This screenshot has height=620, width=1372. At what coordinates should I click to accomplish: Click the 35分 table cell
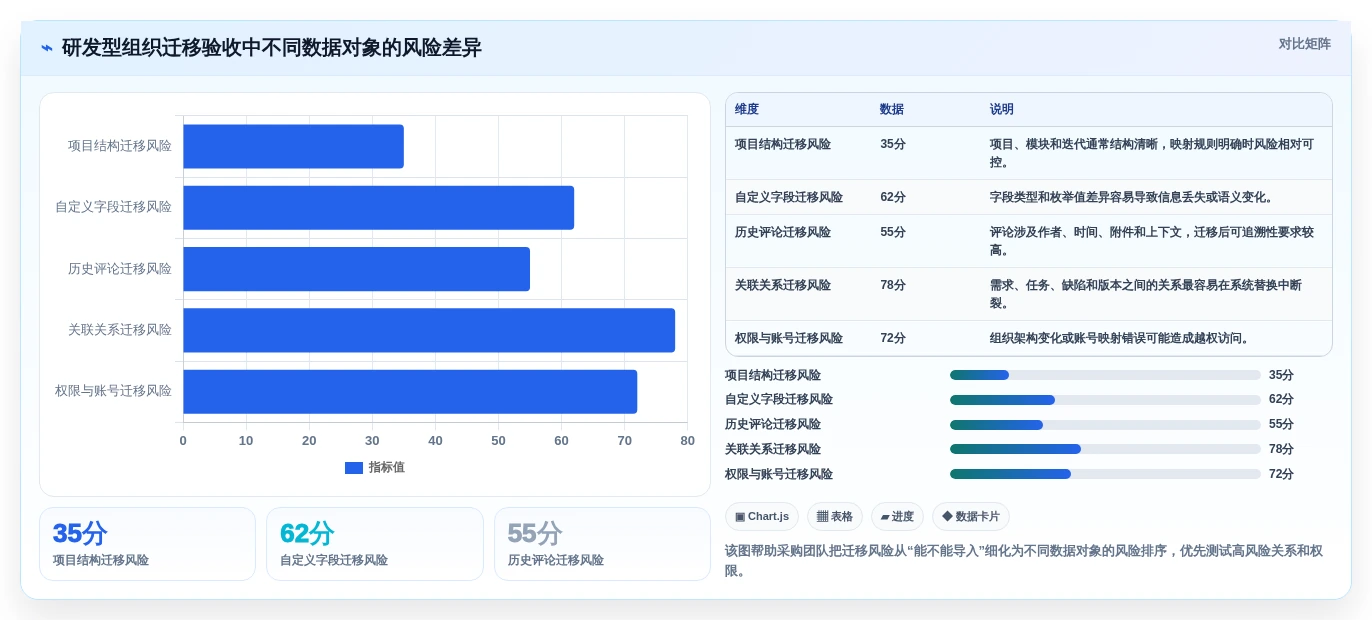[x=893, y=144]
